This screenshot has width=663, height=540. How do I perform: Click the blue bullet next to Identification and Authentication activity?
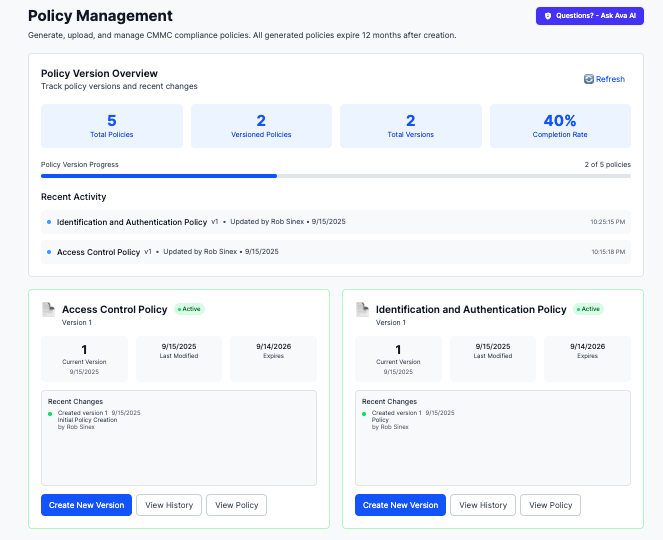(x=49, y=222)
